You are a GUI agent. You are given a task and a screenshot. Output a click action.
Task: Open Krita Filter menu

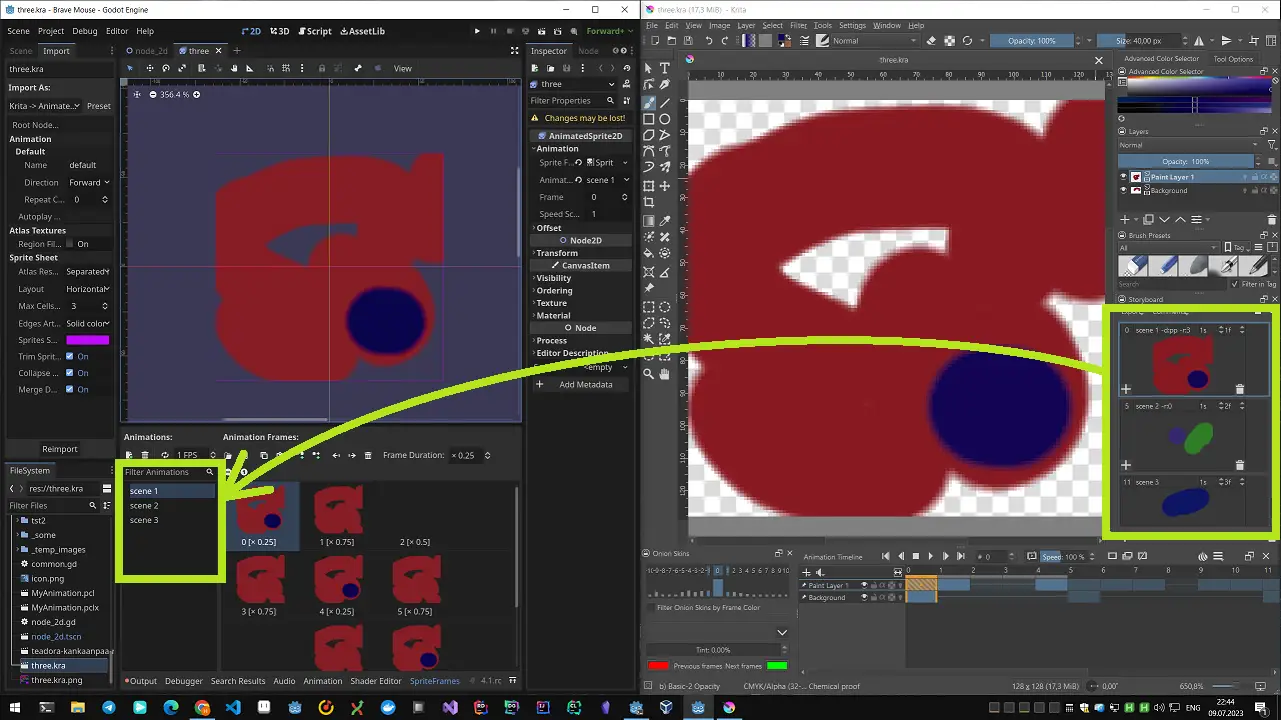[x=798, y=25]
